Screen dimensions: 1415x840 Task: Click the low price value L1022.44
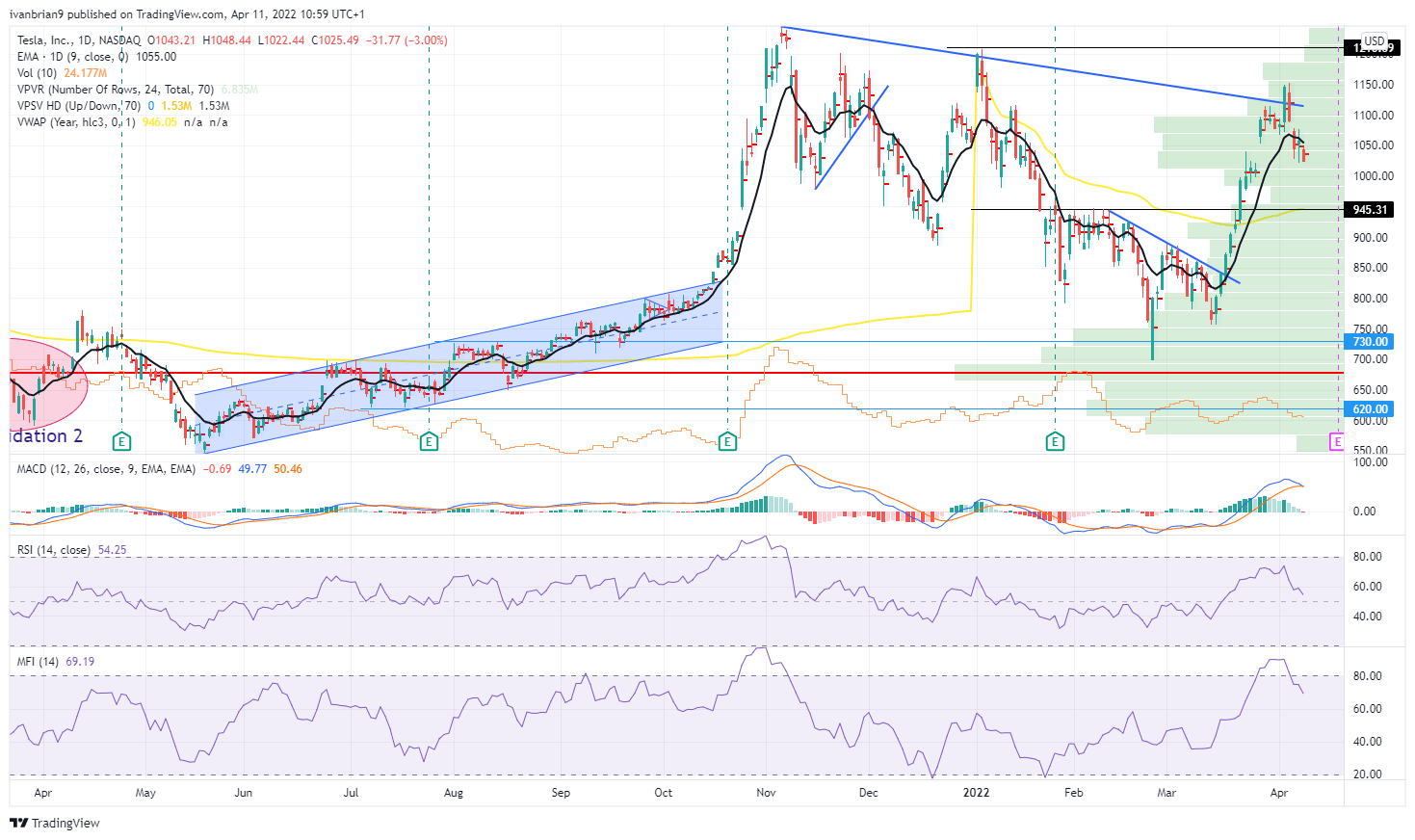280,40
